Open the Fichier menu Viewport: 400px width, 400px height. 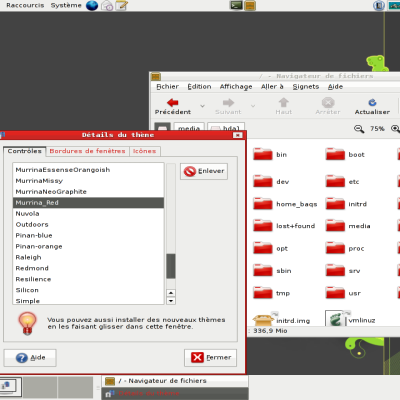click(167, 87)
